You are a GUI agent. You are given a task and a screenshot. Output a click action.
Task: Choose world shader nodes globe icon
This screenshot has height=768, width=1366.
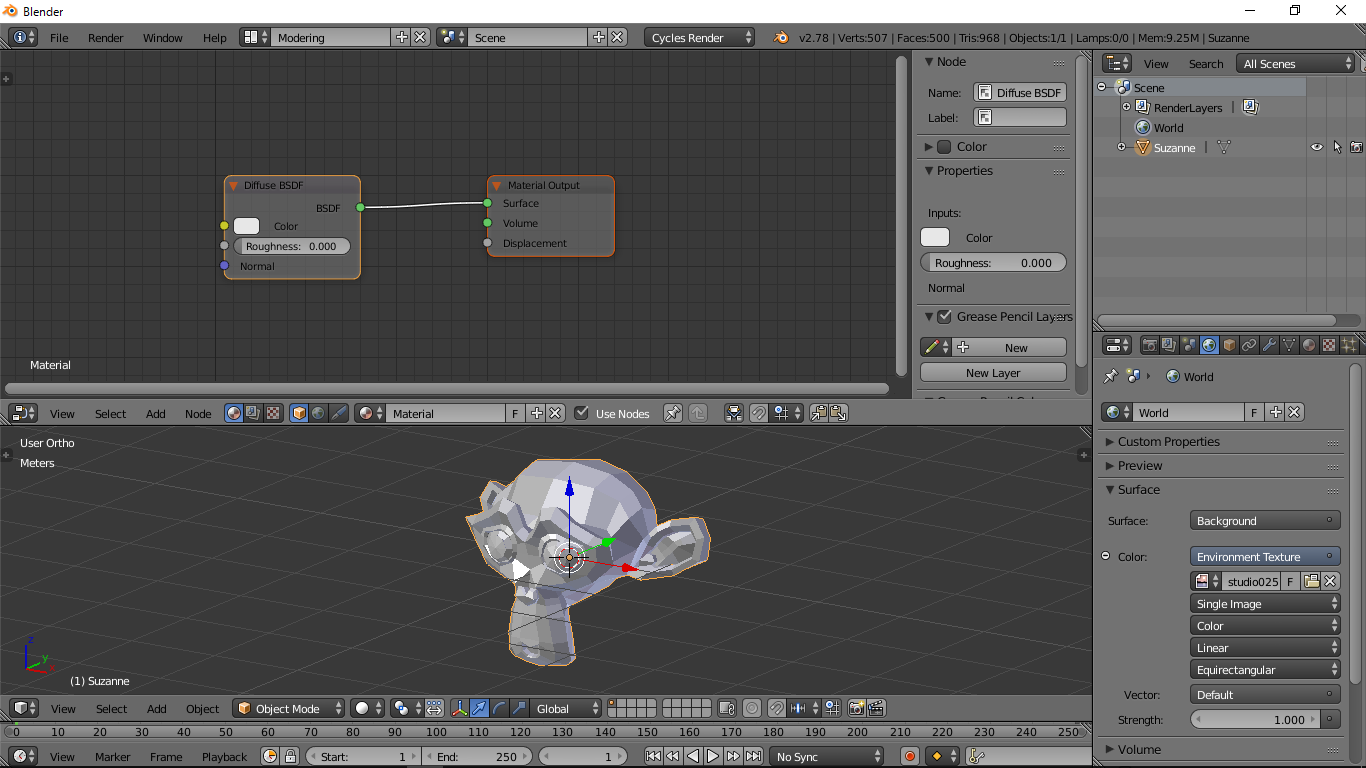tap(318, 413)
